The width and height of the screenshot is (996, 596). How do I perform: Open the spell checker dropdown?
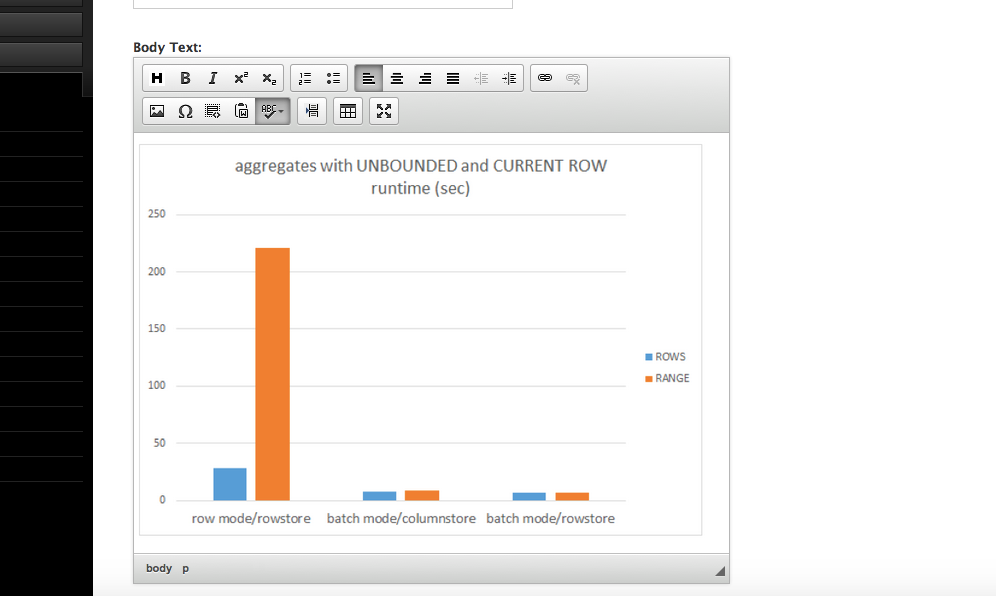click(272, 111)
